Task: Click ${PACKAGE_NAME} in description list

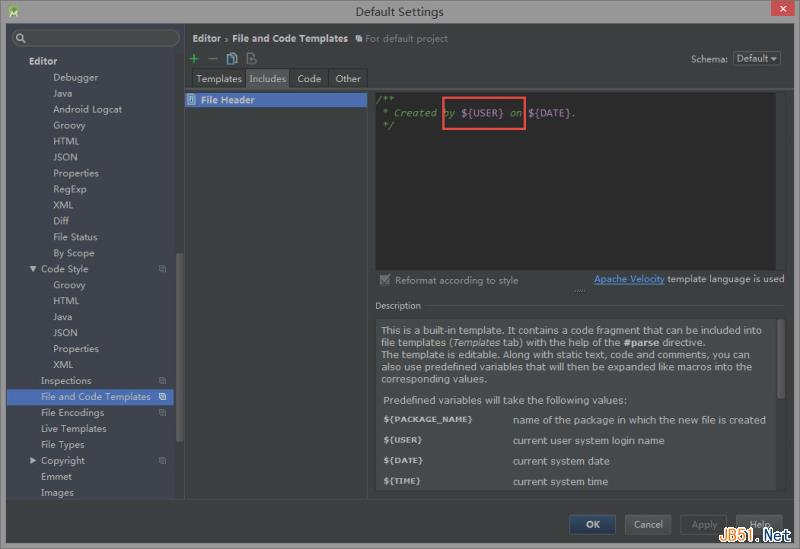Action: click(428, 419)
